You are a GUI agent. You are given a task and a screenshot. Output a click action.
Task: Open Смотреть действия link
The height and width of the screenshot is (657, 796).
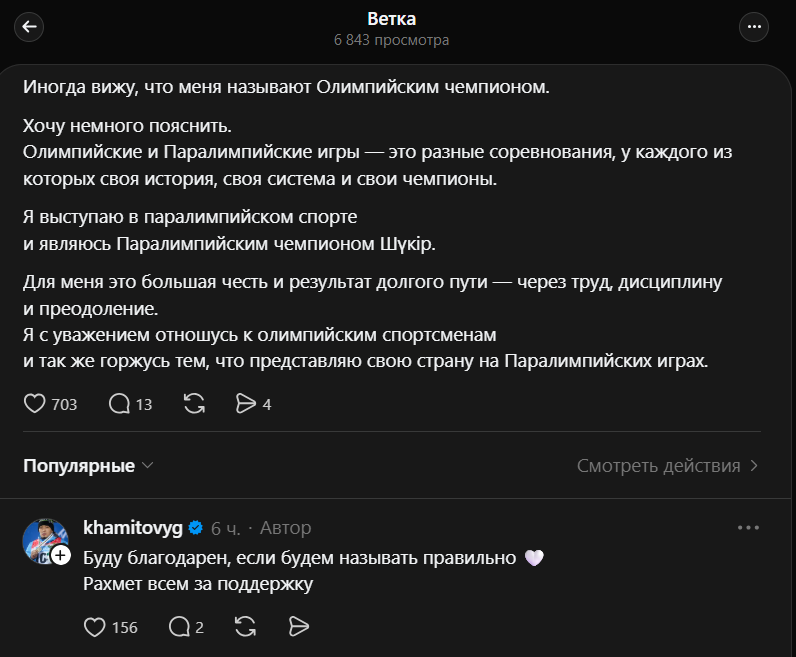[658, 466]
